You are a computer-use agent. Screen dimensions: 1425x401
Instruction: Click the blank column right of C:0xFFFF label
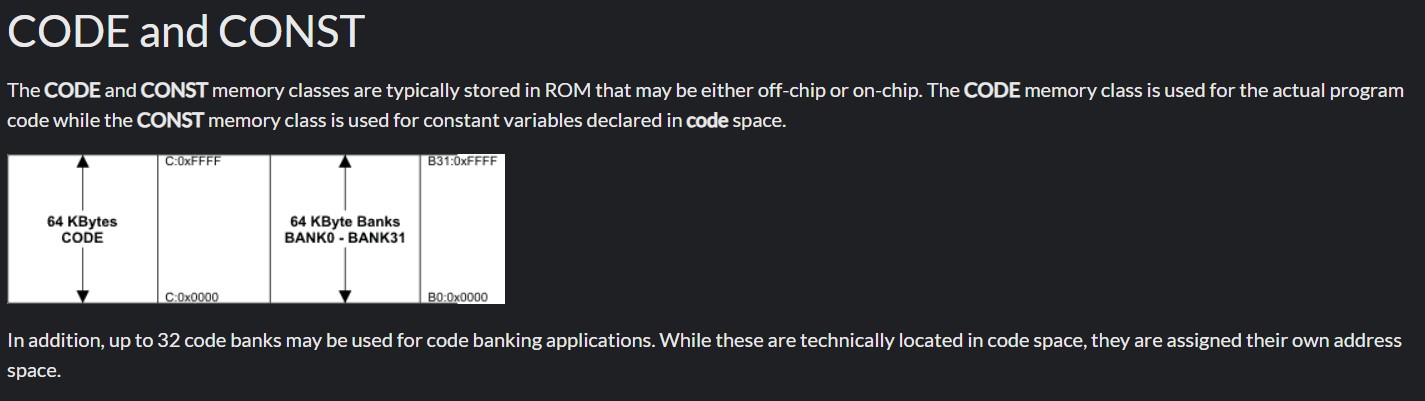point(214,230)
